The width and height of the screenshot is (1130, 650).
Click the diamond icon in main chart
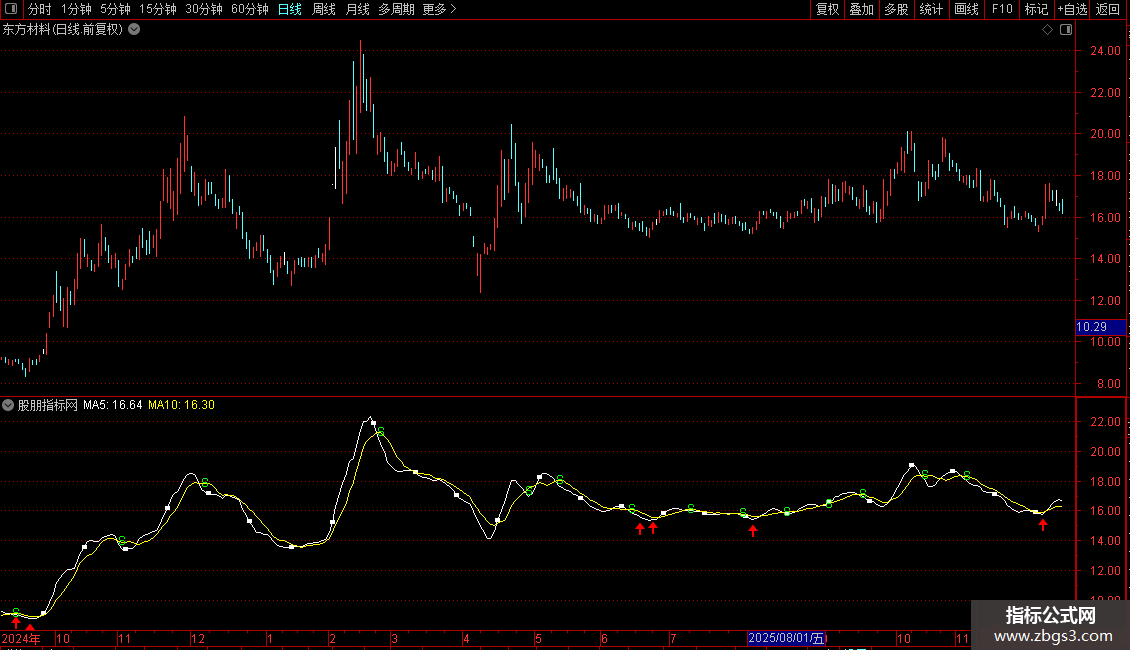[1048, 30]
